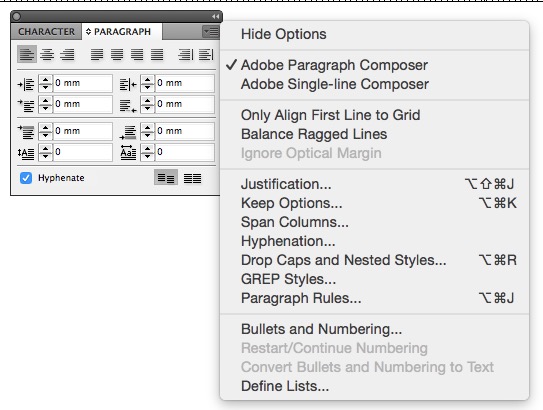
Task: Select the Align right paragraph icon
Action: click(x=67, y=54)
